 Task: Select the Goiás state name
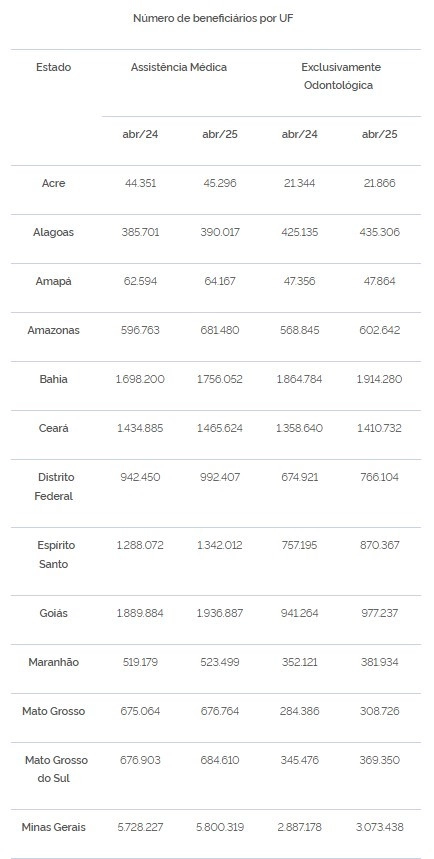pyautogui.click(x=54, y=613)
